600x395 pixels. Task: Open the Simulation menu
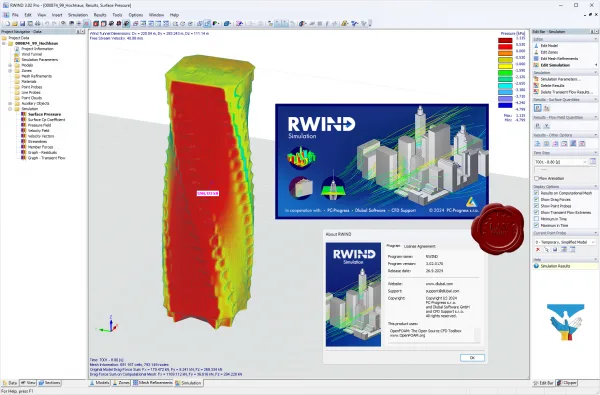point(78,15)
